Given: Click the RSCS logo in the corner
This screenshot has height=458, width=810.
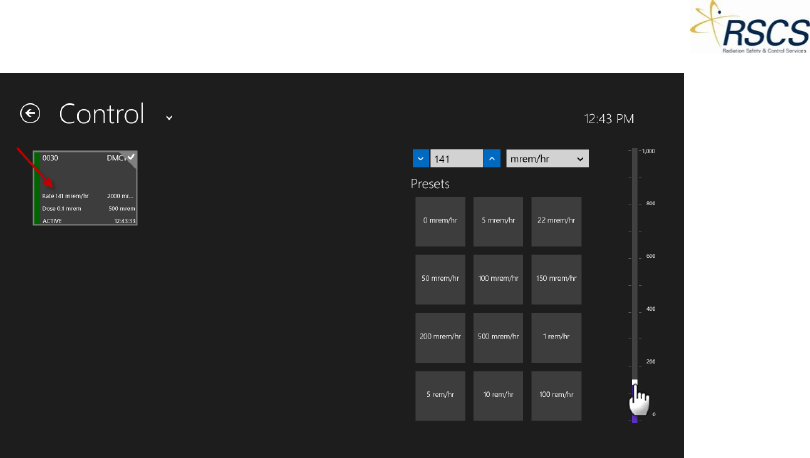Looking at the screenshot, I should point(750,27).
